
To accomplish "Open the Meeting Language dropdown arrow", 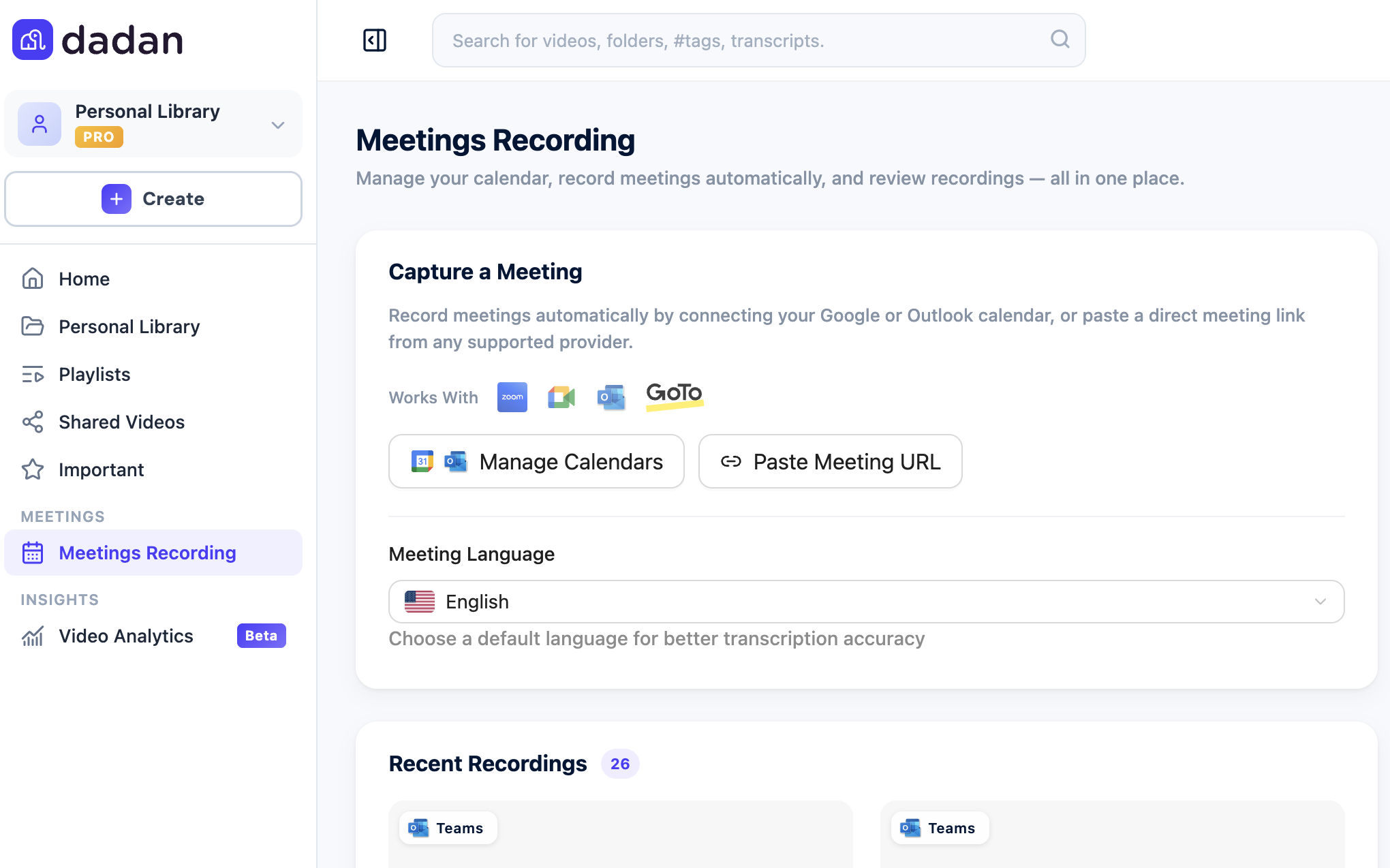I will [1320, 602].
